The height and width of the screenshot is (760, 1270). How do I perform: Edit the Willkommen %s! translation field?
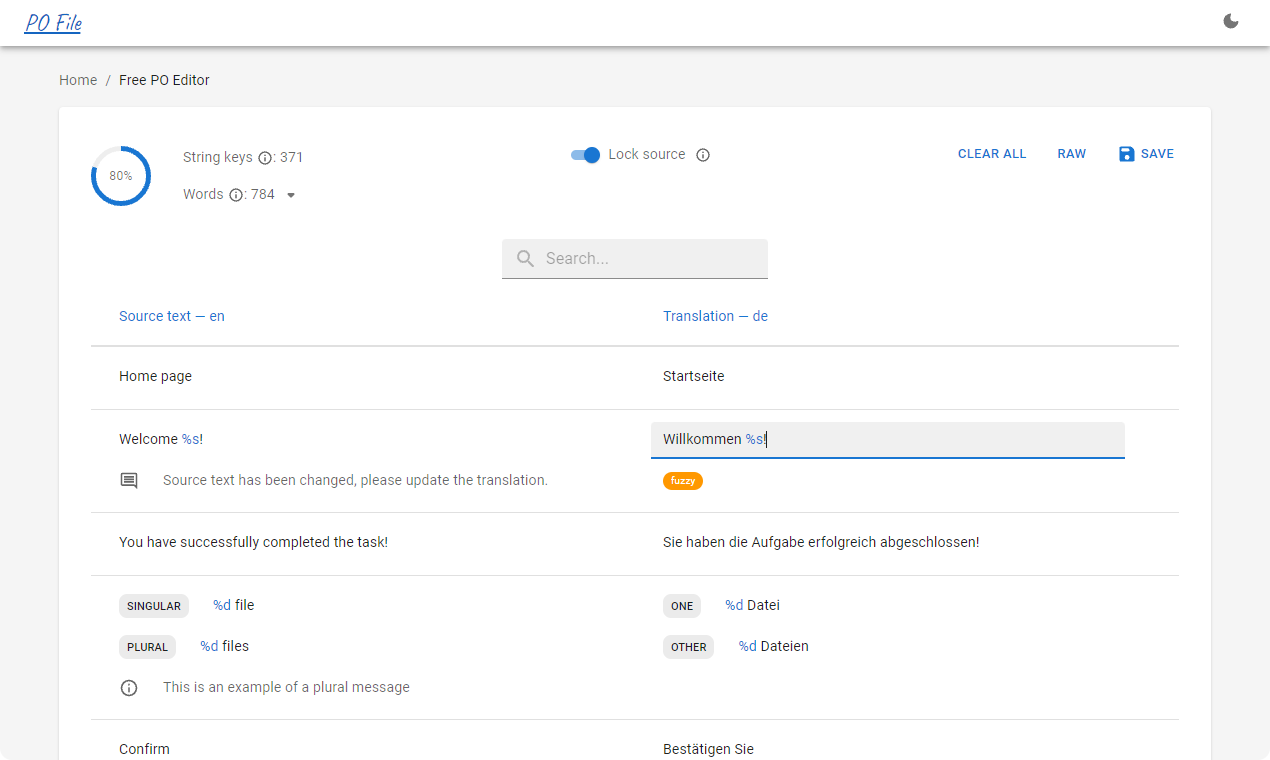888,440
